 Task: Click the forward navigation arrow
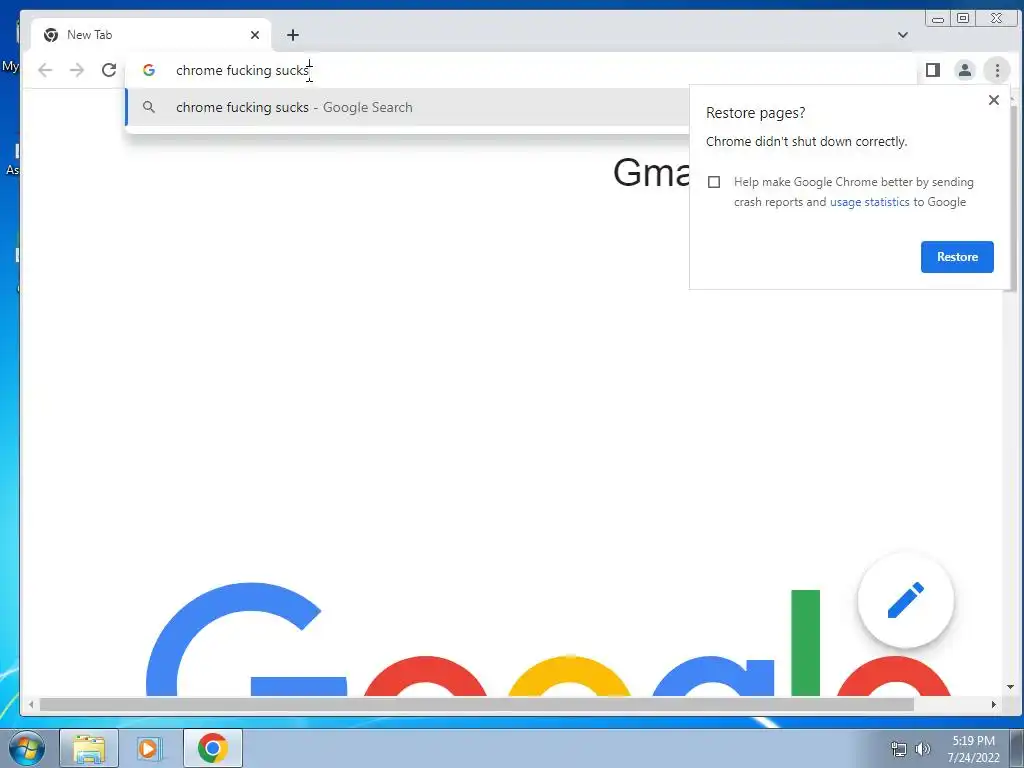(77, 70)
